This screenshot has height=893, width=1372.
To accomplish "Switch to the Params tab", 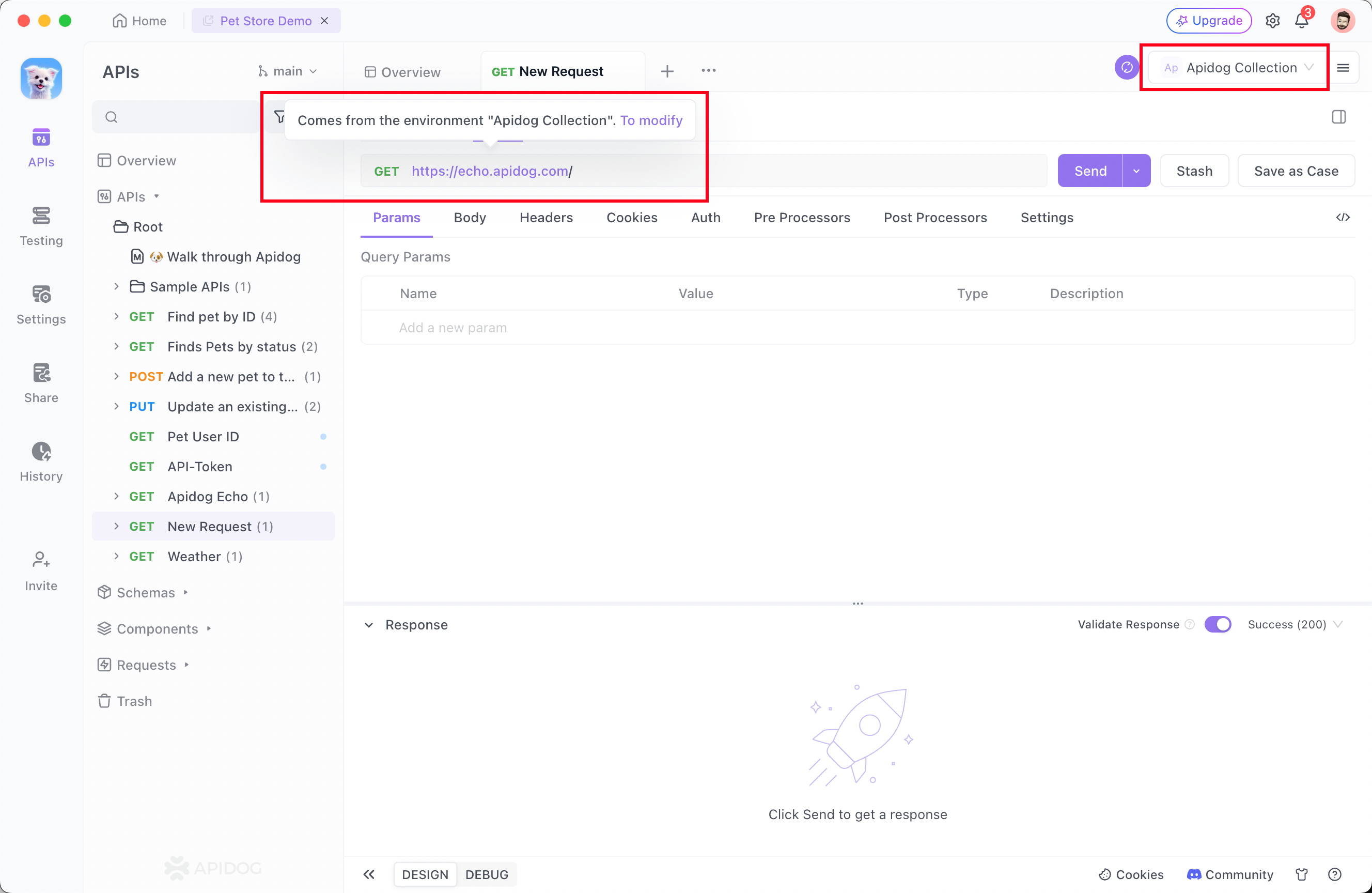I will pyautogui.click(x=396, y=218).
